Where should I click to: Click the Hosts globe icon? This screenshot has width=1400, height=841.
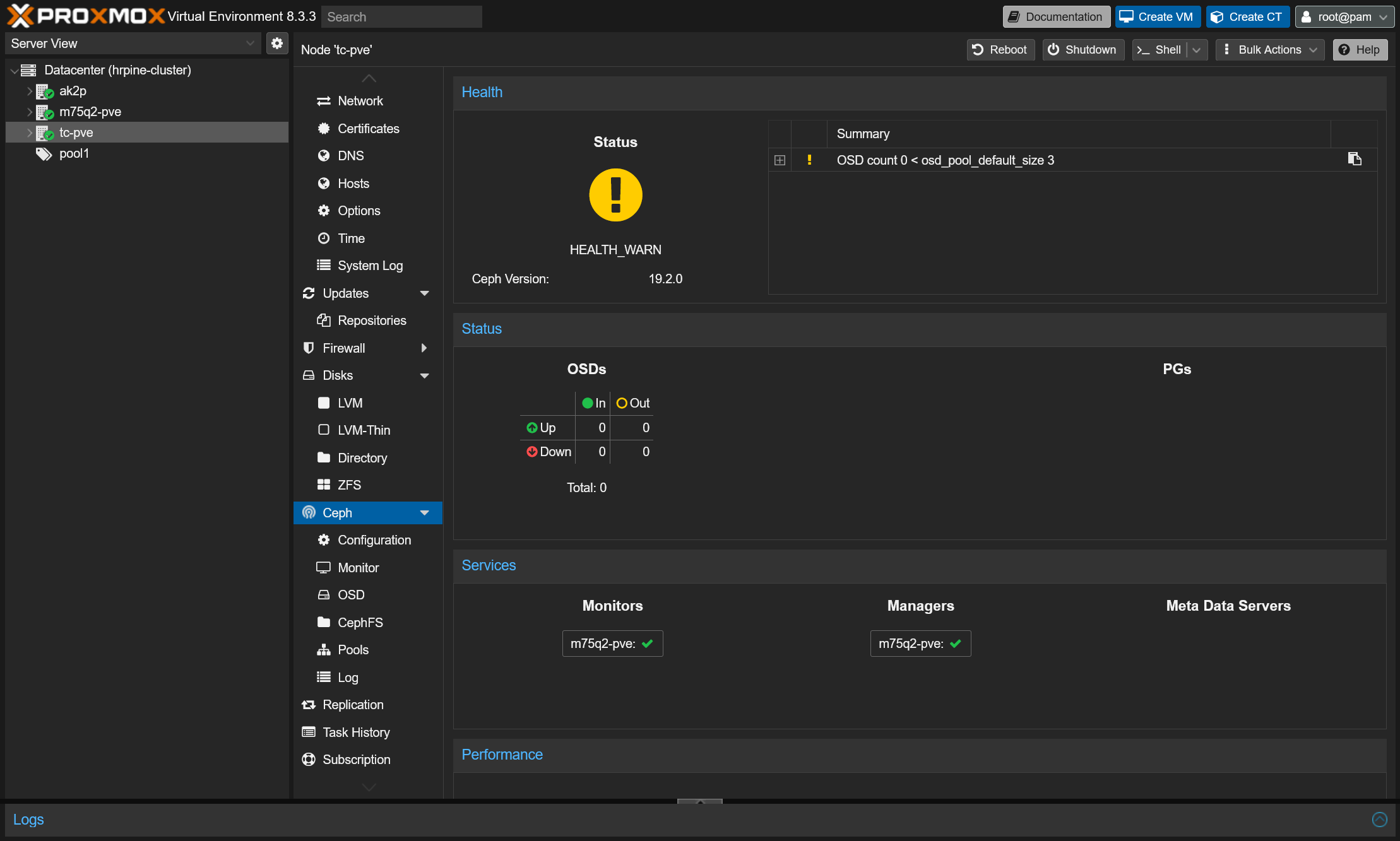(324, 184)
